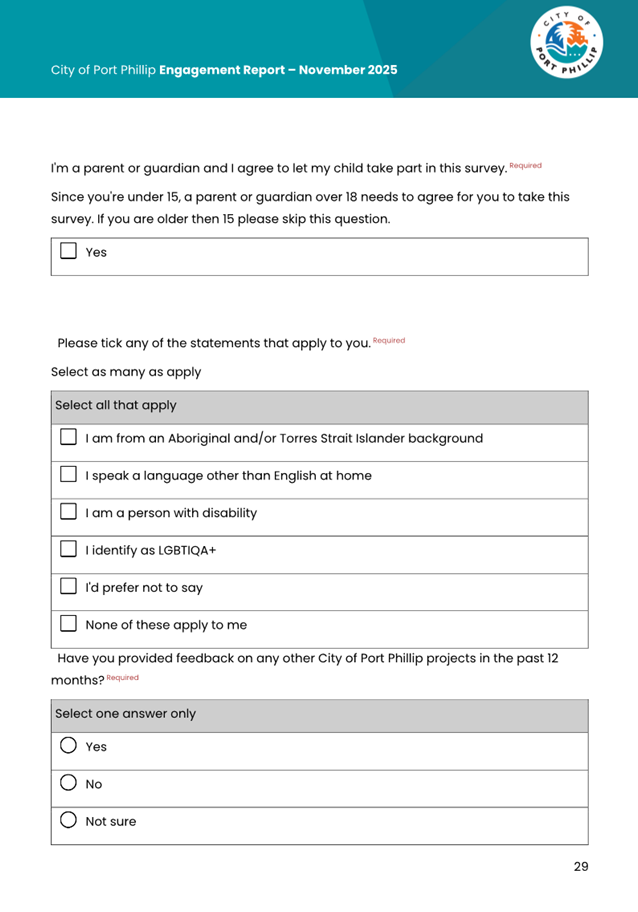Screen dimensions: 638x912
Task: Check None of these apply to me
Action: 68,625
